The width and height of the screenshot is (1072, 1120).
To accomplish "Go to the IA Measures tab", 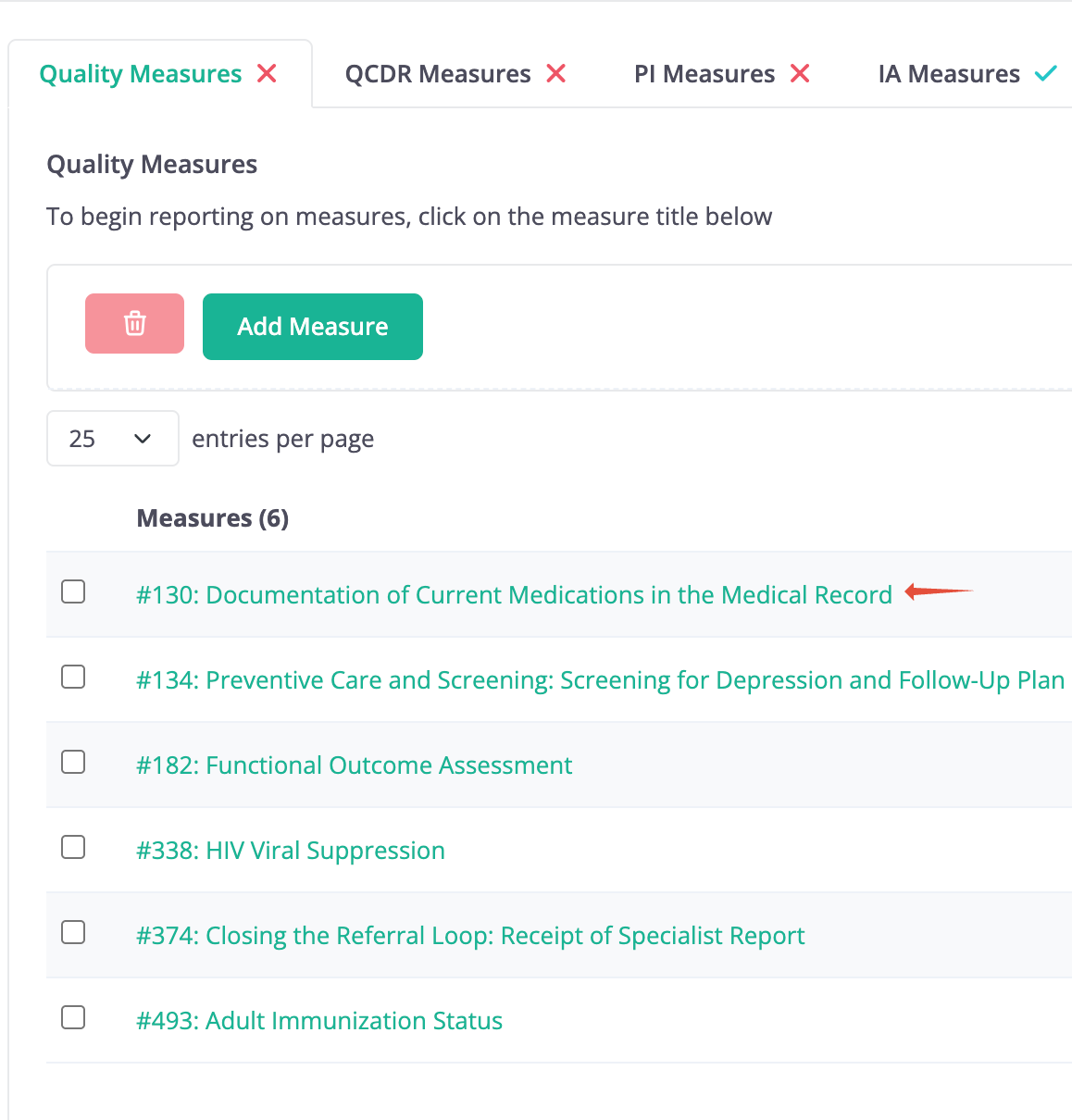I will [x=949, y=74].
